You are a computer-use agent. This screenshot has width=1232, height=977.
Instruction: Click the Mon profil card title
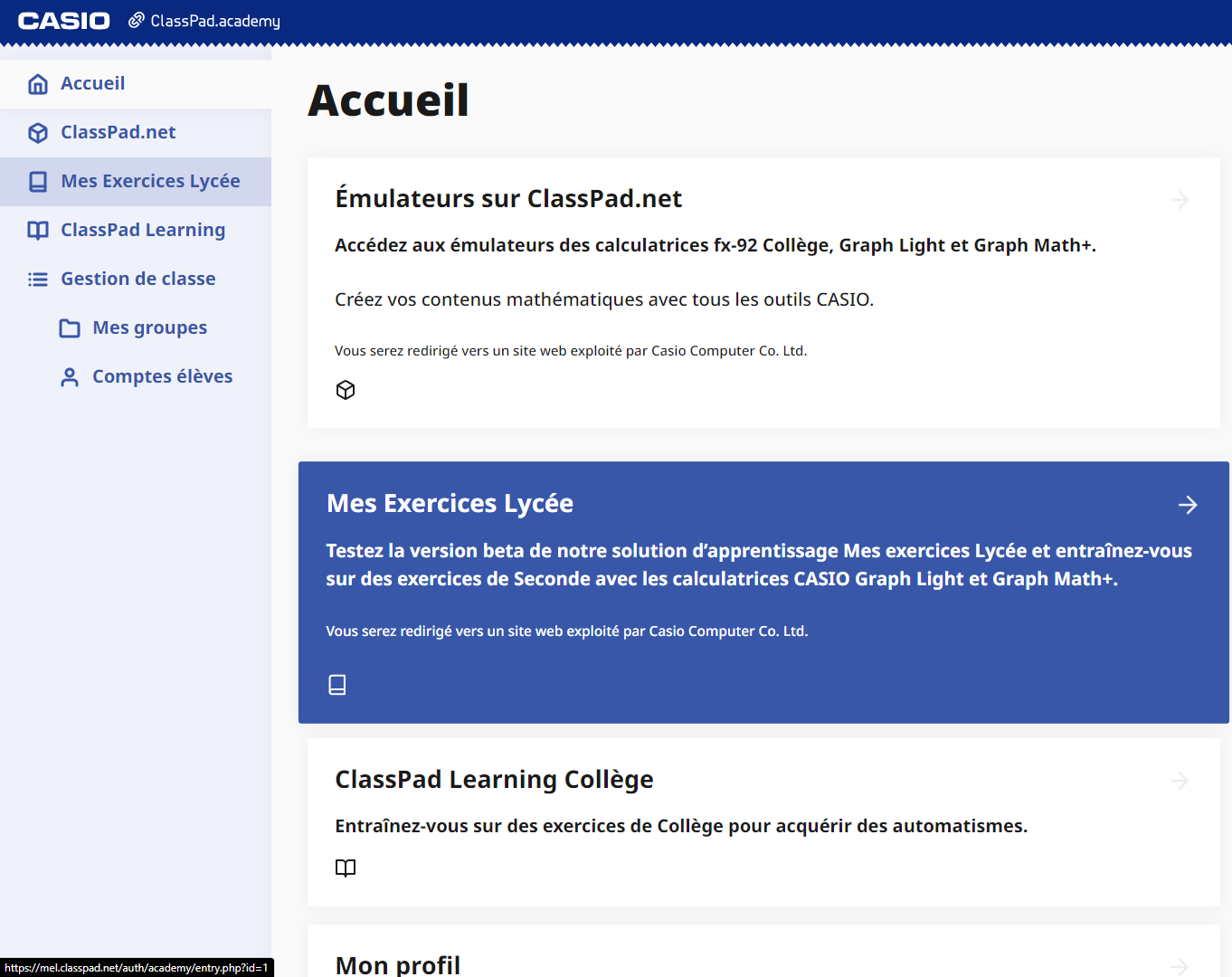click(x=398, y=964)
